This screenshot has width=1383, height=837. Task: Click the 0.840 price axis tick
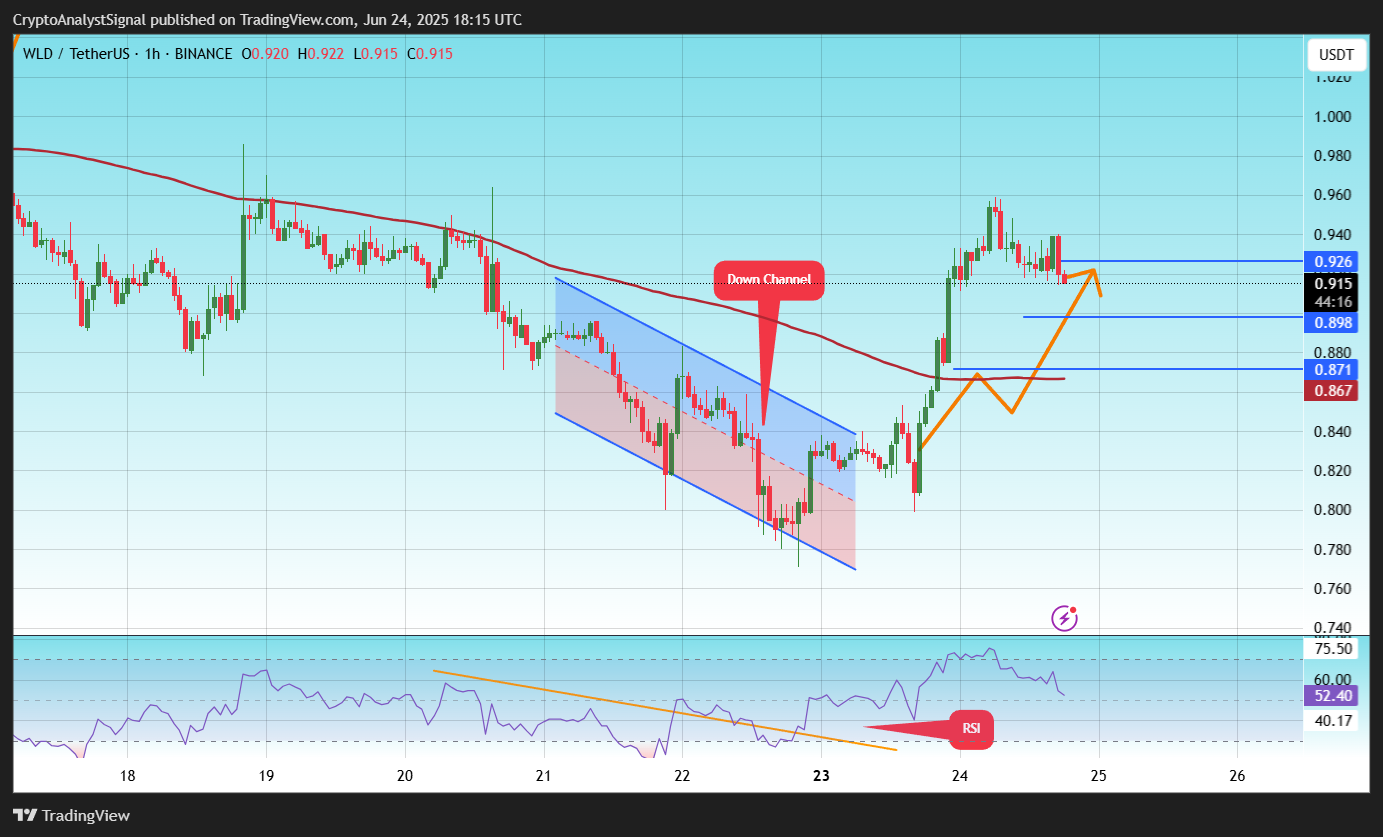[x=1334, y=431]
